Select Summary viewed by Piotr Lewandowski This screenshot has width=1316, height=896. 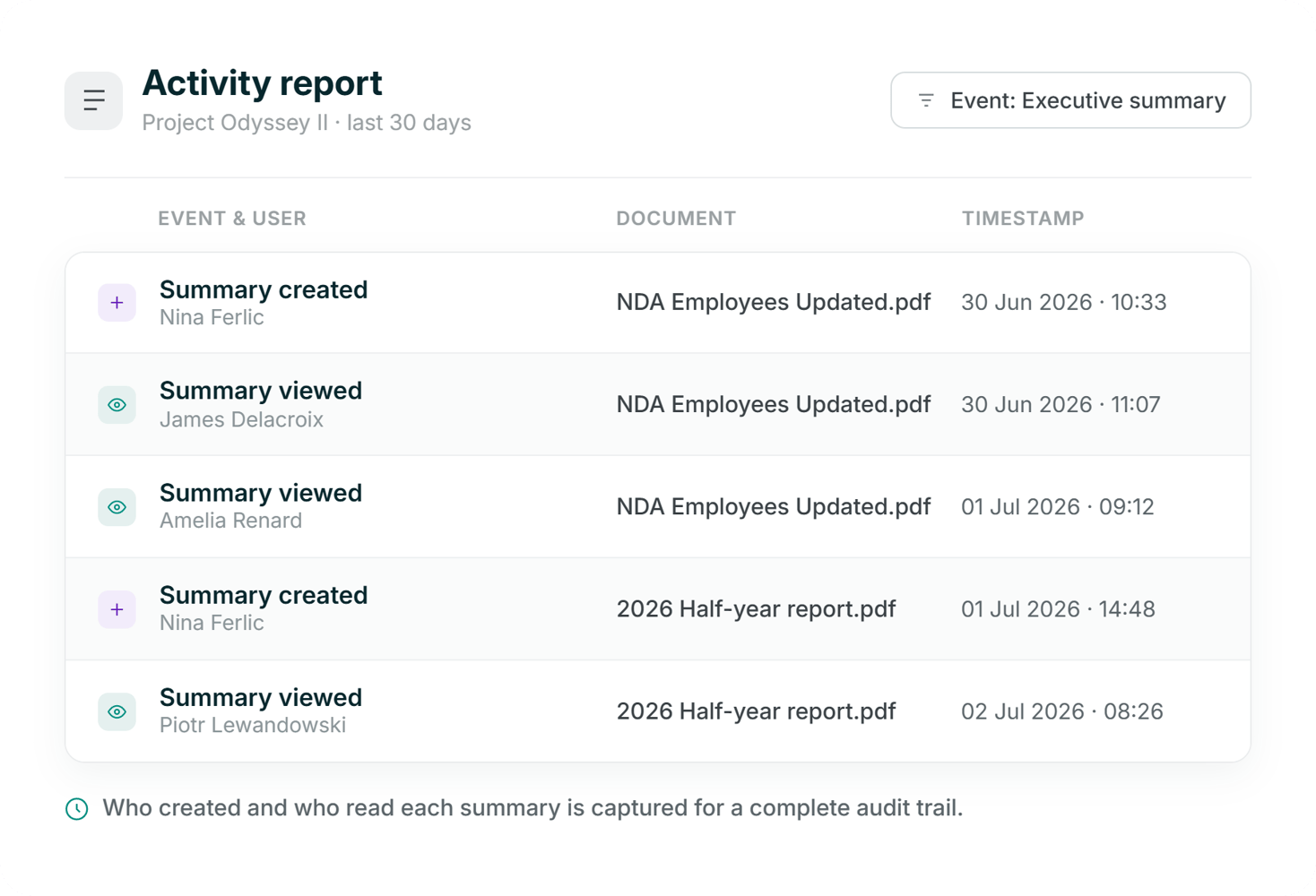point(261,697)
